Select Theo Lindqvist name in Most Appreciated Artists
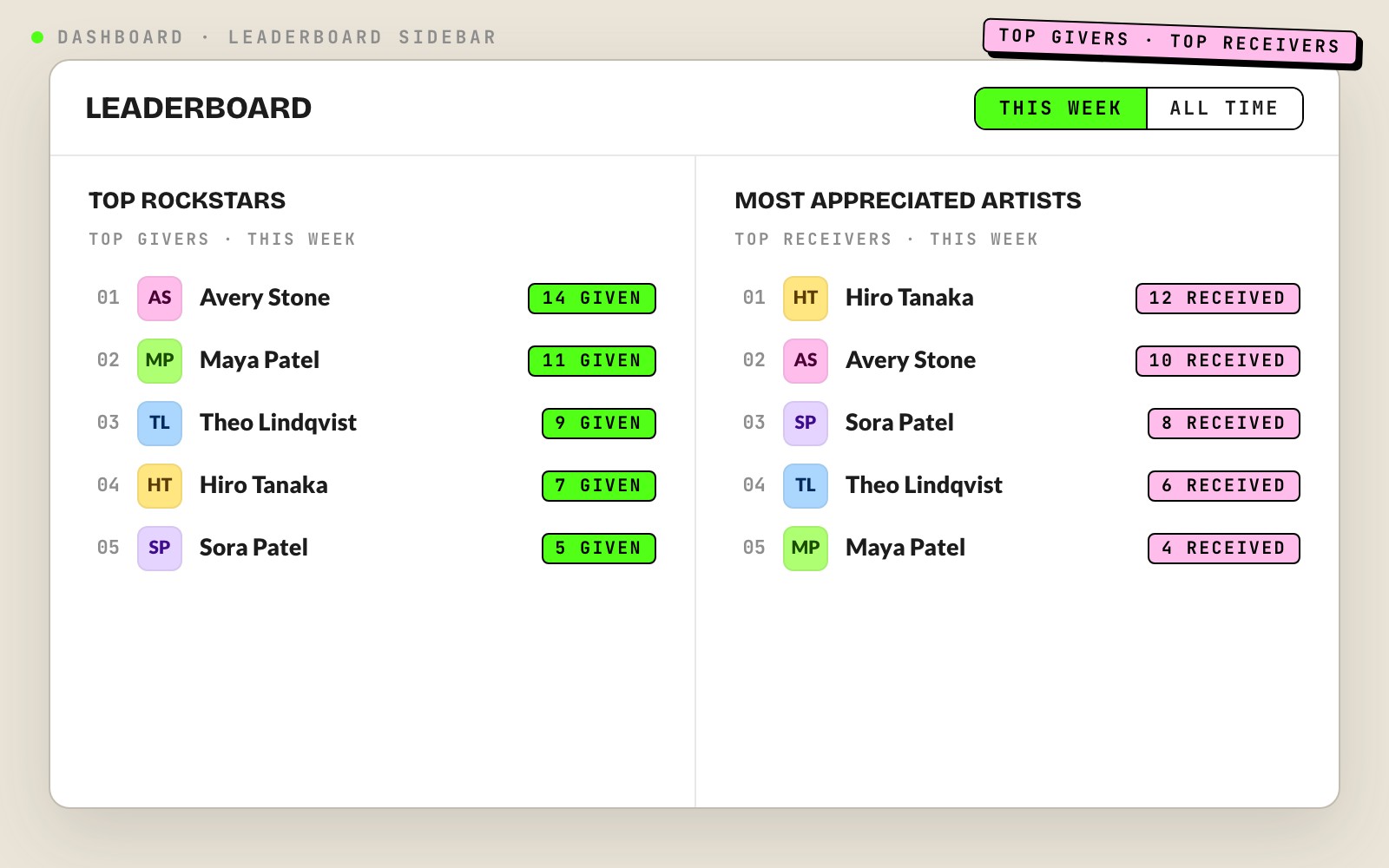The image size is (1389, 868). click(x=924, y=485)
